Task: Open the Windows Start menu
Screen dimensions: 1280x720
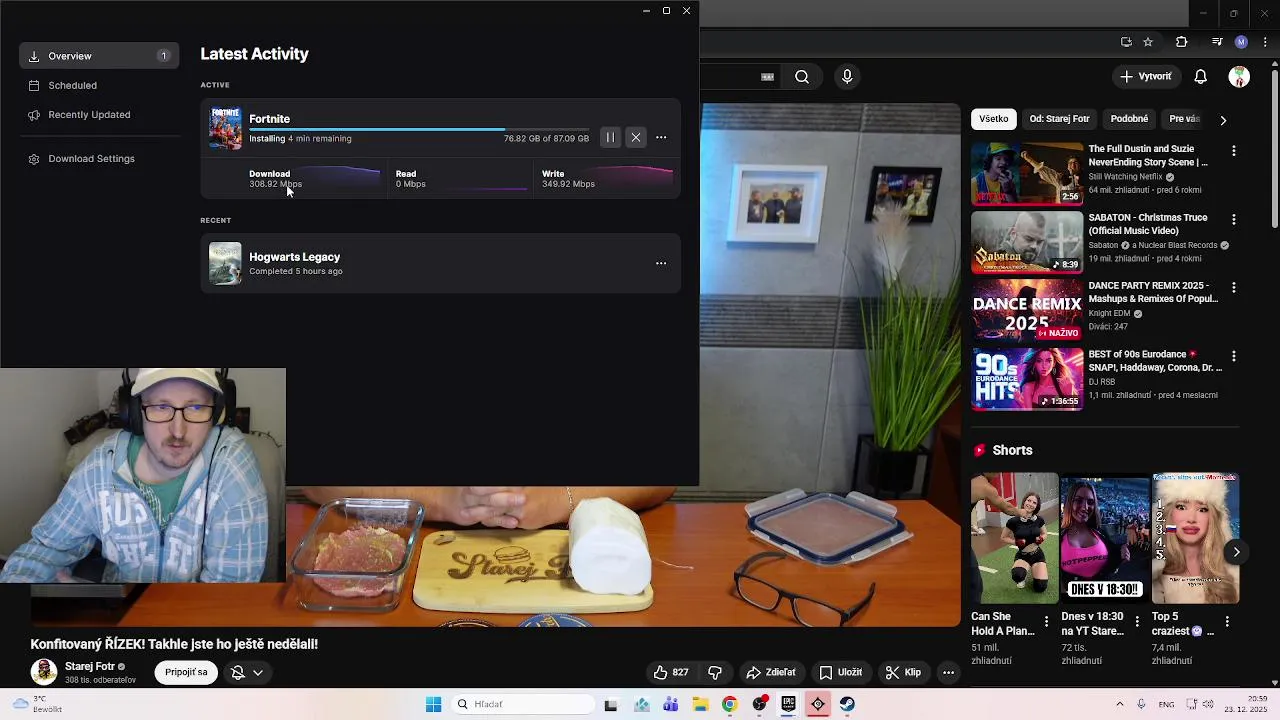Action: click(x=434, y=704)
